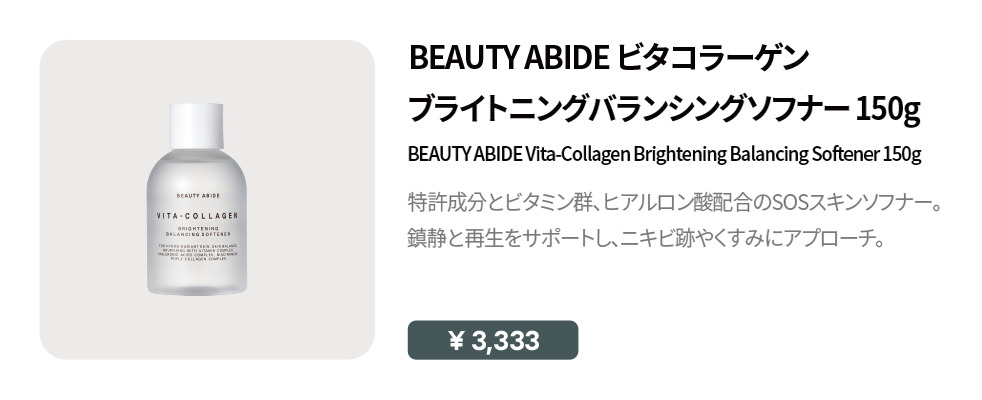Click the Vita-Collagen word in the English subtitle
Viewport: 982px width, 400px height.
[x=575, y=155]
